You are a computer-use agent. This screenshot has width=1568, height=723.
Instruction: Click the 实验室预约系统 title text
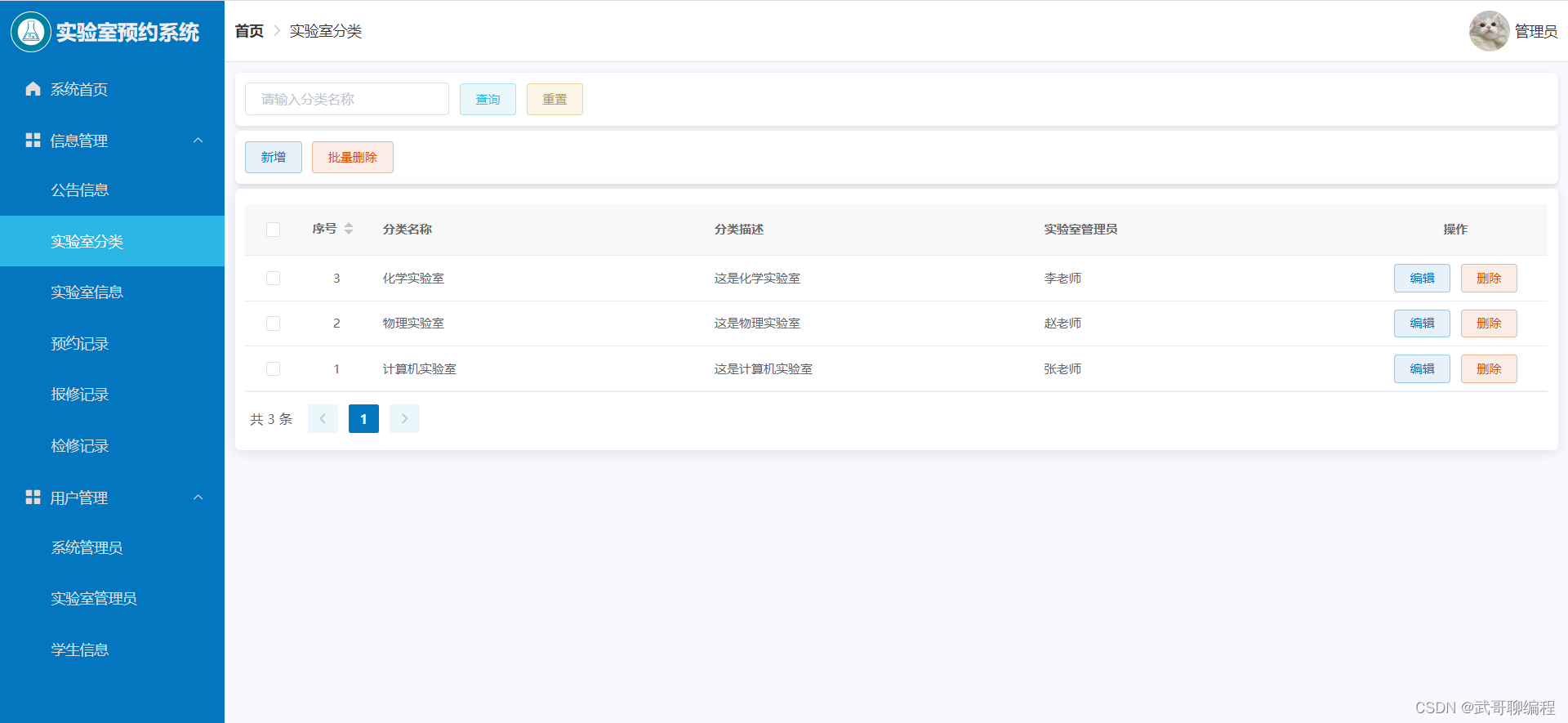(127, 32)
